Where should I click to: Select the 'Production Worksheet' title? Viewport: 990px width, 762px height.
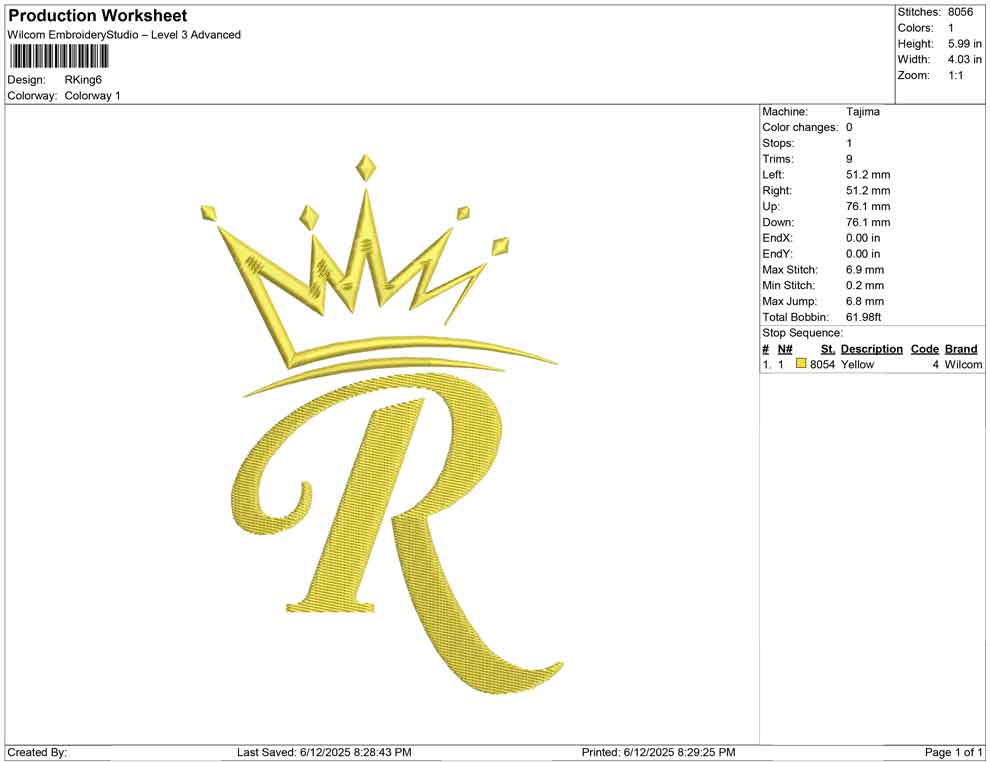[x=98, y=16]
